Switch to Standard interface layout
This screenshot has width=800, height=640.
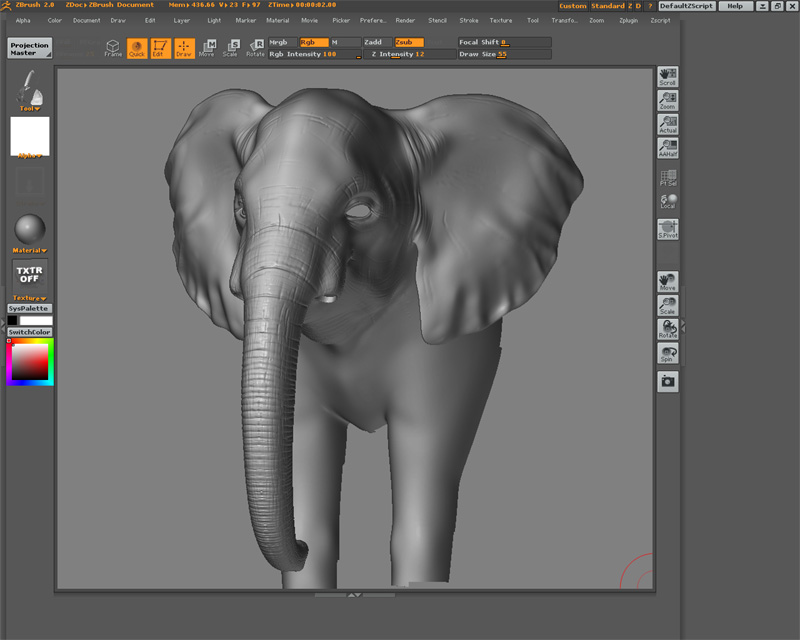(608, 6)
